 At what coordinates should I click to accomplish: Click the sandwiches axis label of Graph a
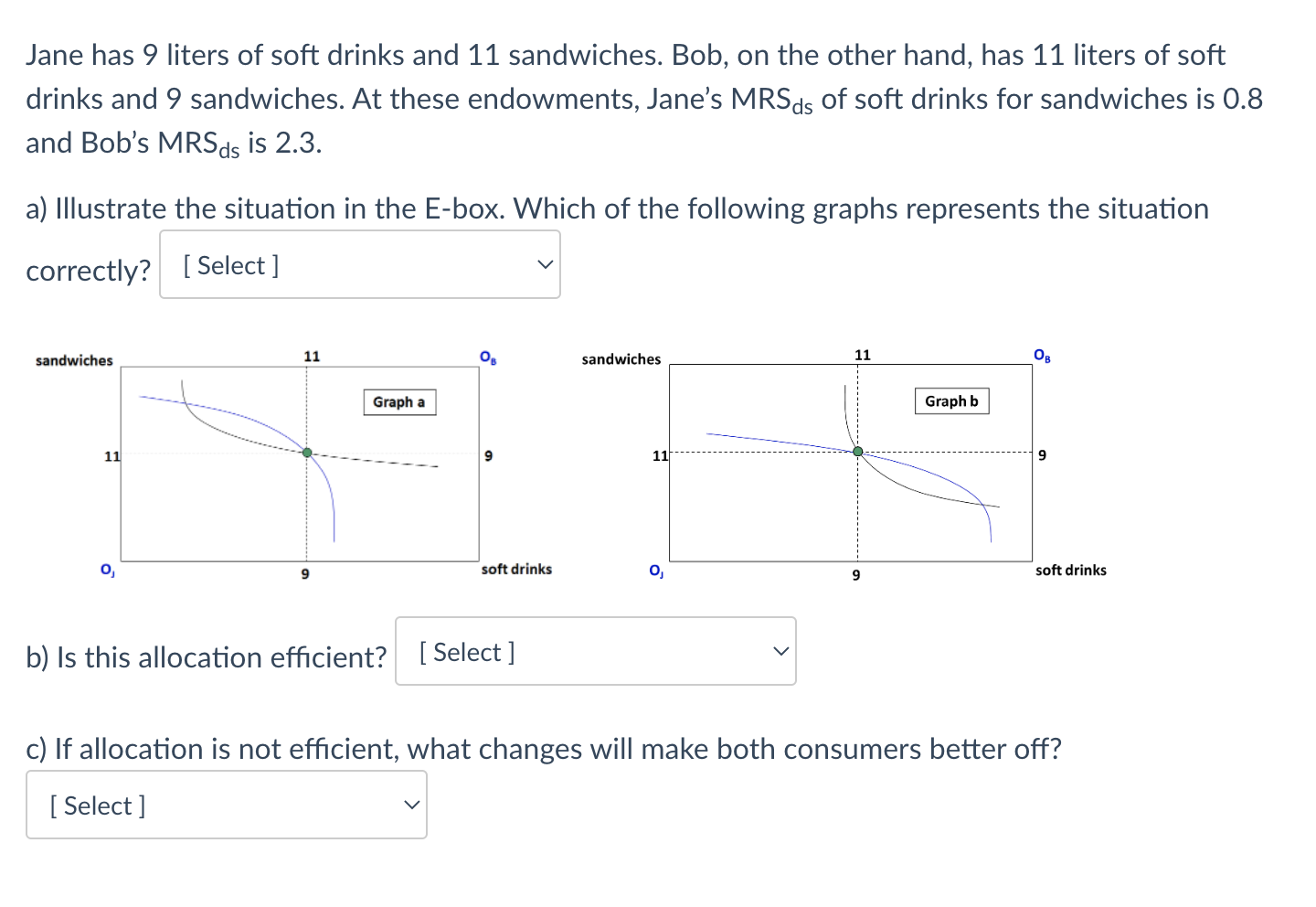coord(73,360)
